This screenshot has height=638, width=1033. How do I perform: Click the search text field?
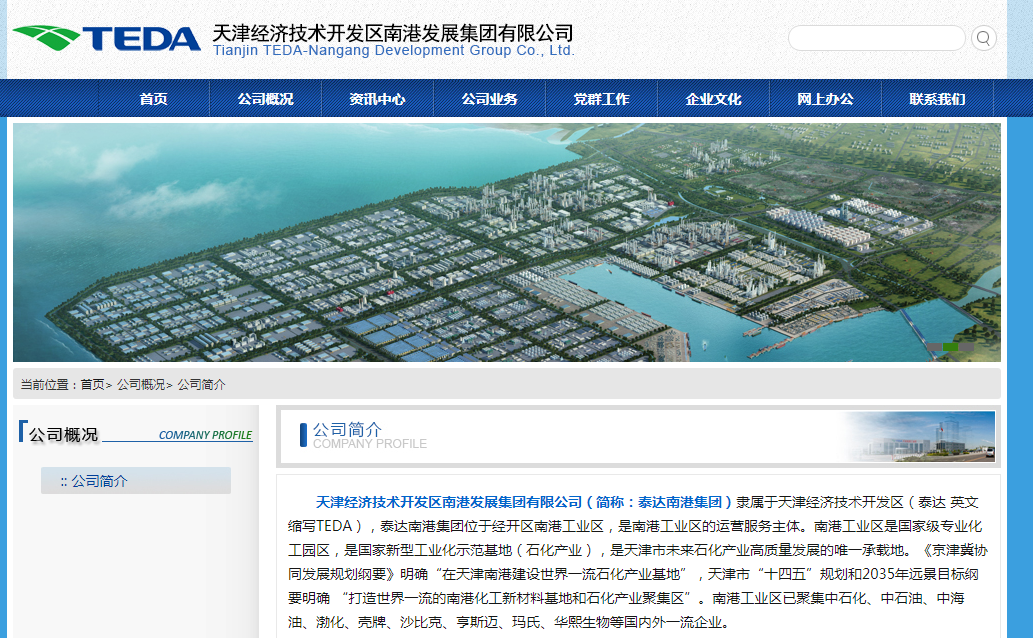876,39
